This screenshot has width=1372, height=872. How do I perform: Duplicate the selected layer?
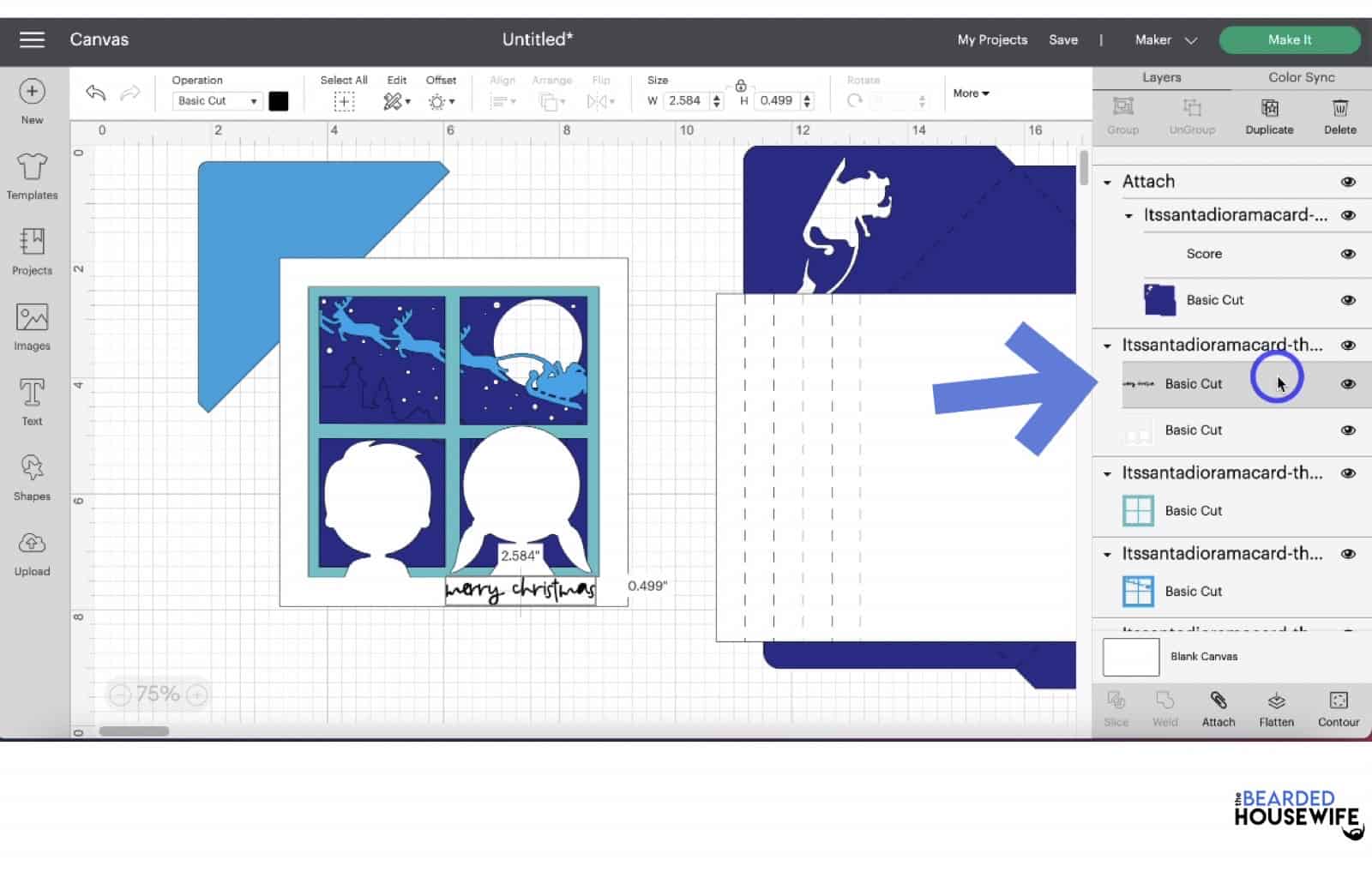coord(1269,116)
